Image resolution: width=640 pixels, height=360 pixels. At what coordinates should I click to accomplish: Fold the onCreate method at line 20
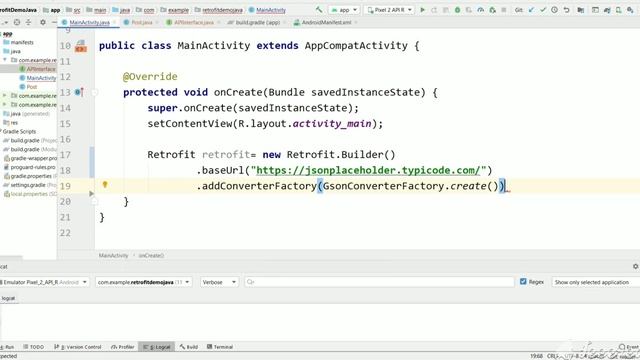pos(94,202)
